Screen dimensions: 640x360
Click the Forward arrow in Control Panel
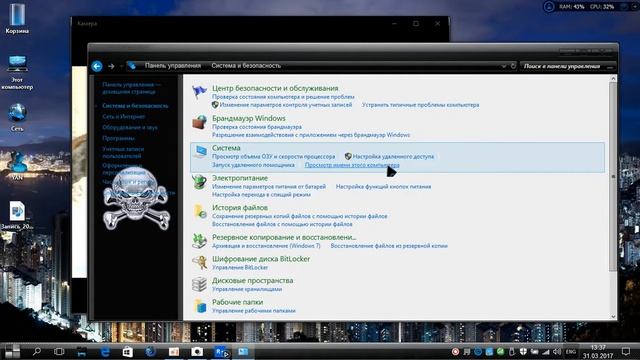111,66
